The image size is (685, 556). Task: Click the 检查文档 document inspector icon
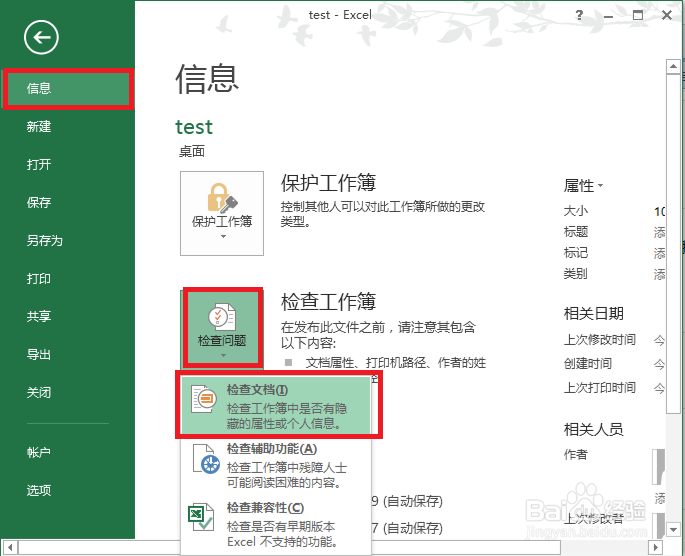tap(204, 399)
